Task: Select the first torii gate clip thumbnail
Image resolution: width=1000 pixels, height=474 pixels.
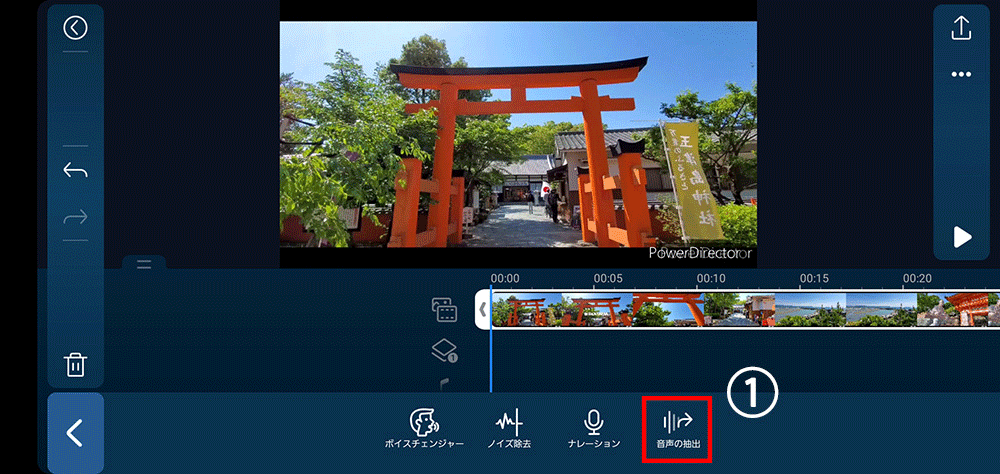Action: tap(527, 310)
